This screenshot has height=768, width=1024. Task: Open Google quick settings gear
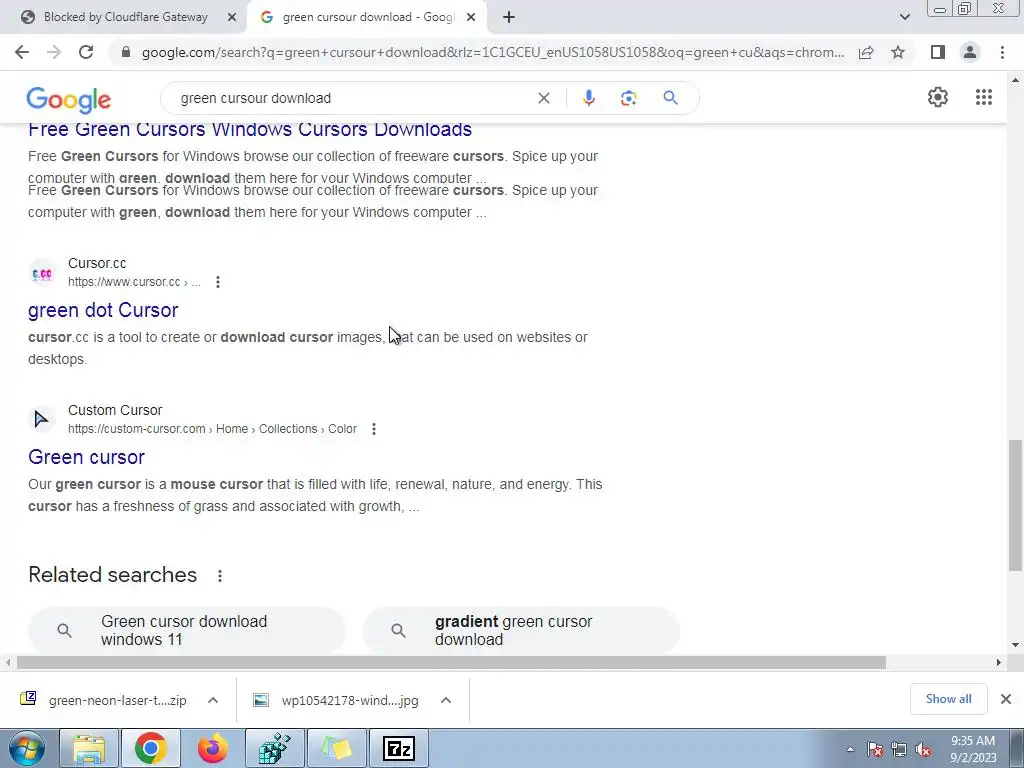[x=938, y=97]
